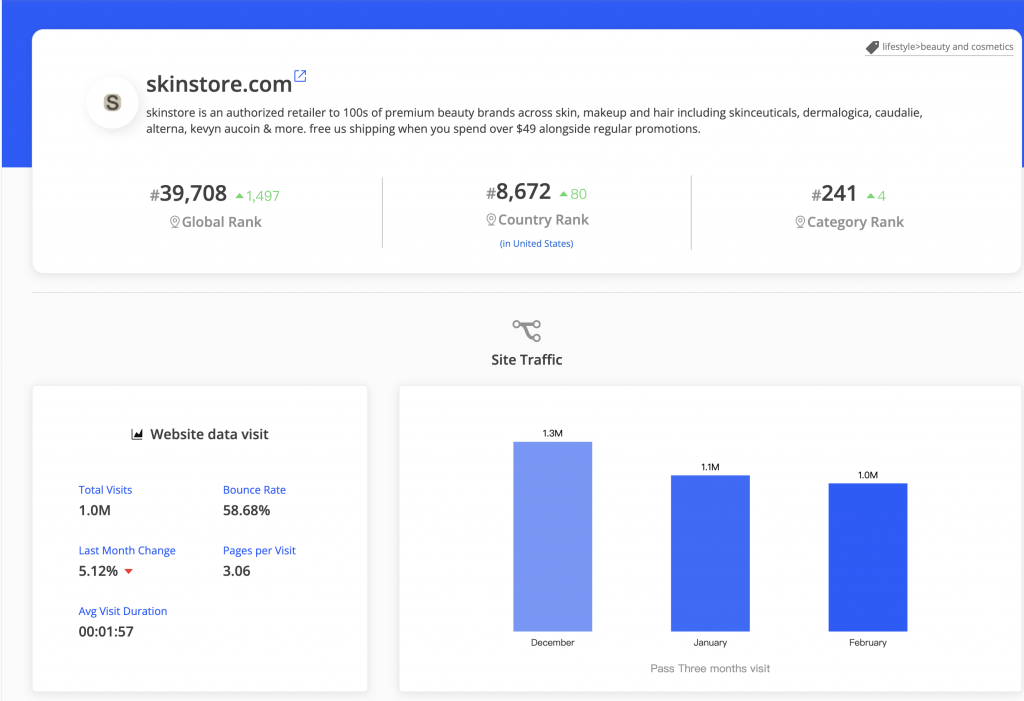Click bounce rate value 58.68%
This screenshot has width=1024, height=701.
coord(246,510)
